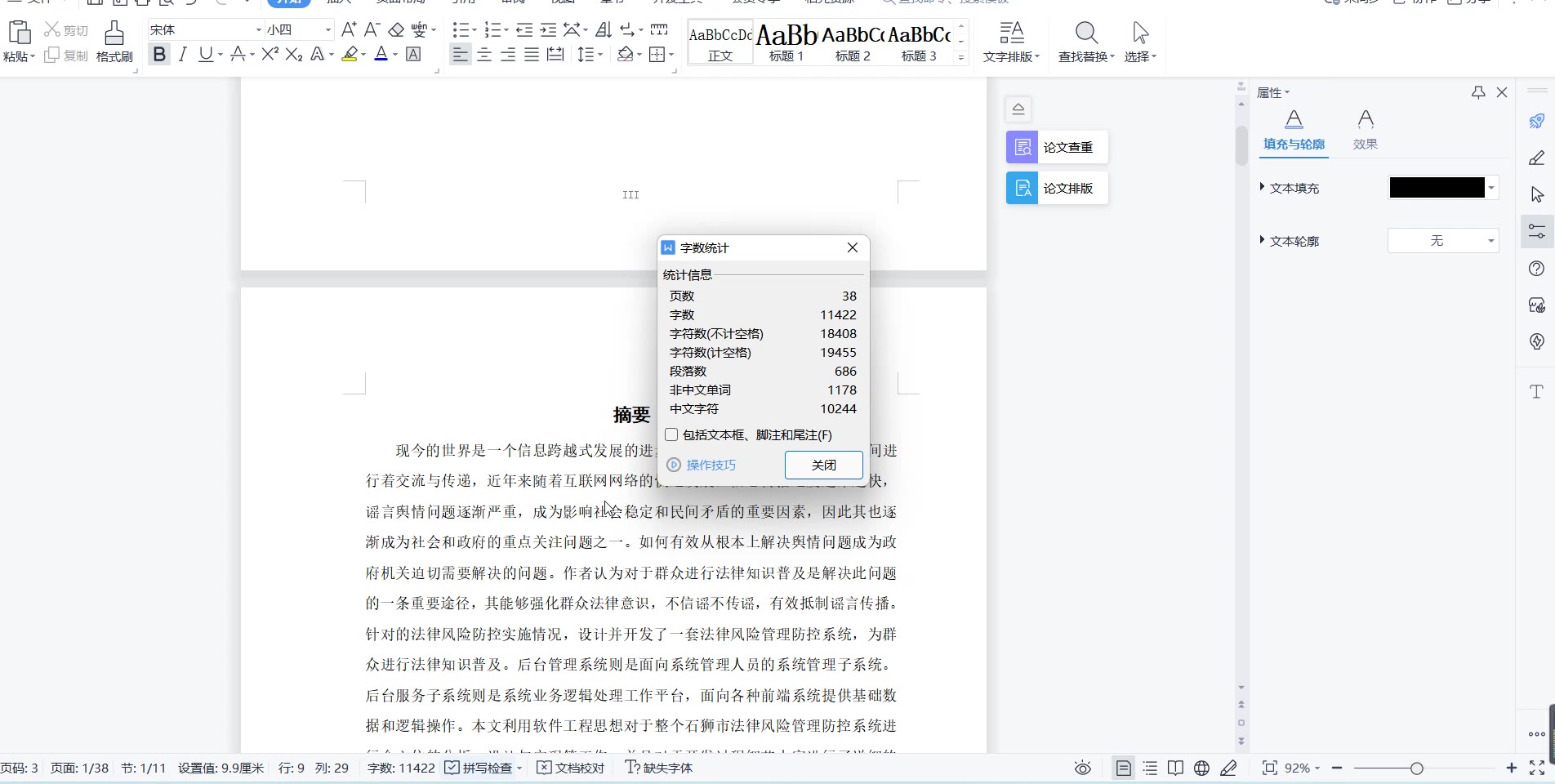Open the 操作技巧 tips link
The image size is (1555, 784).
point(711,465)
